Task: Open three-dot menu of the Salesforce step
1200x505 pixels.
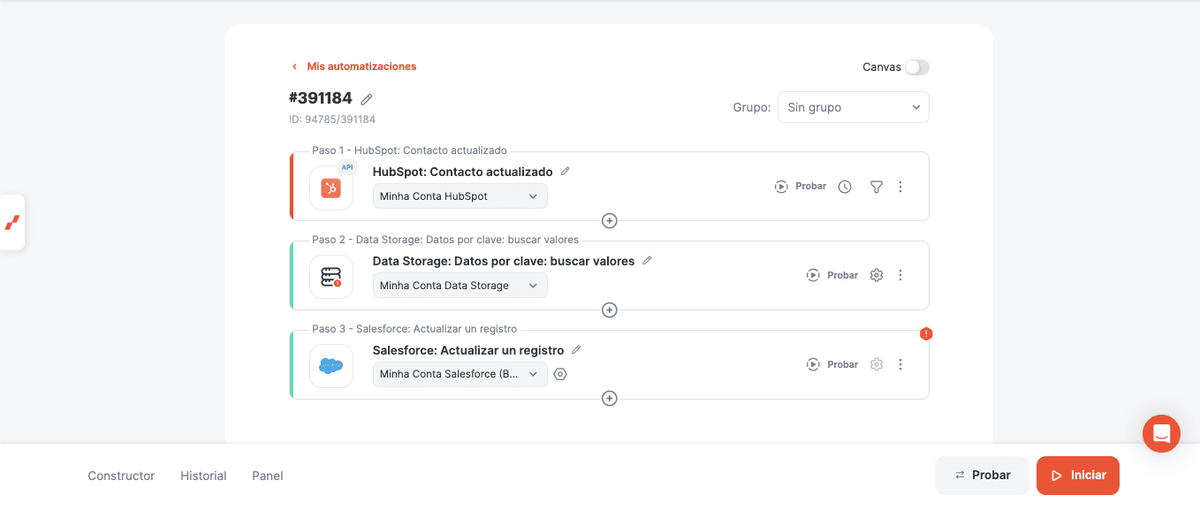Action: click(901, 364)
